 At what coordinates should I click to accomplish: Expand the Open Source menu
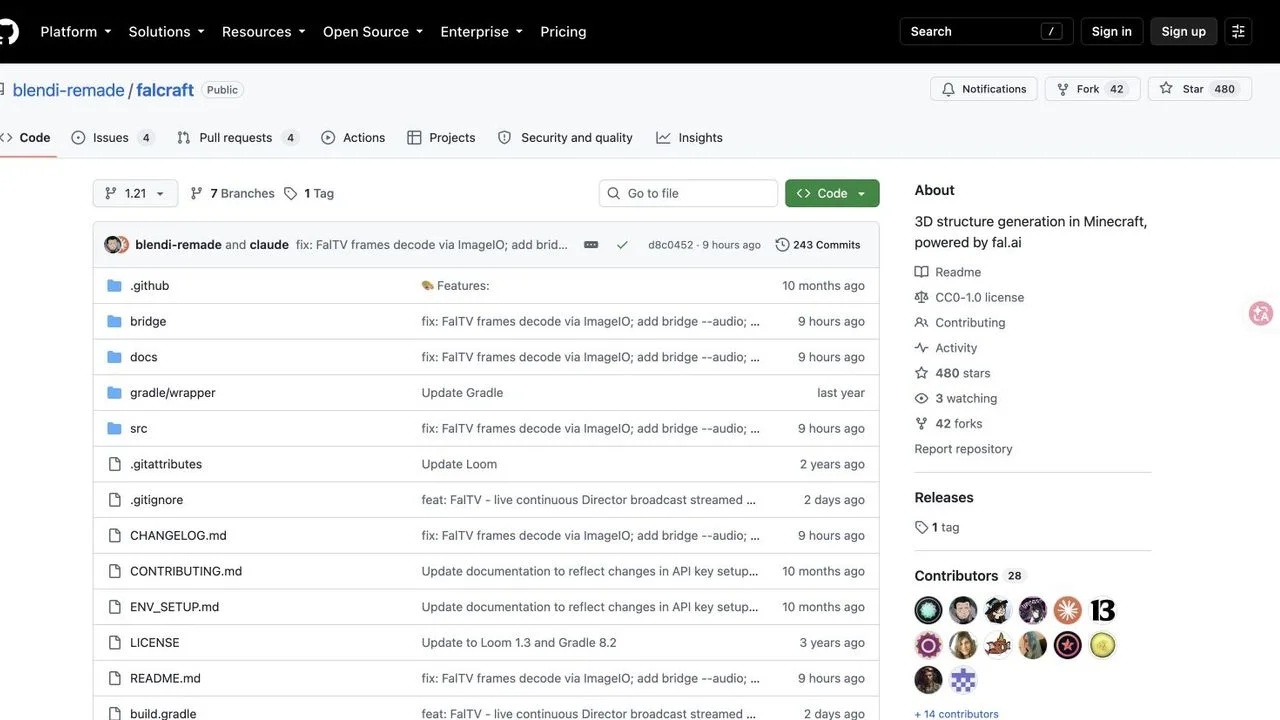(373, 32)
